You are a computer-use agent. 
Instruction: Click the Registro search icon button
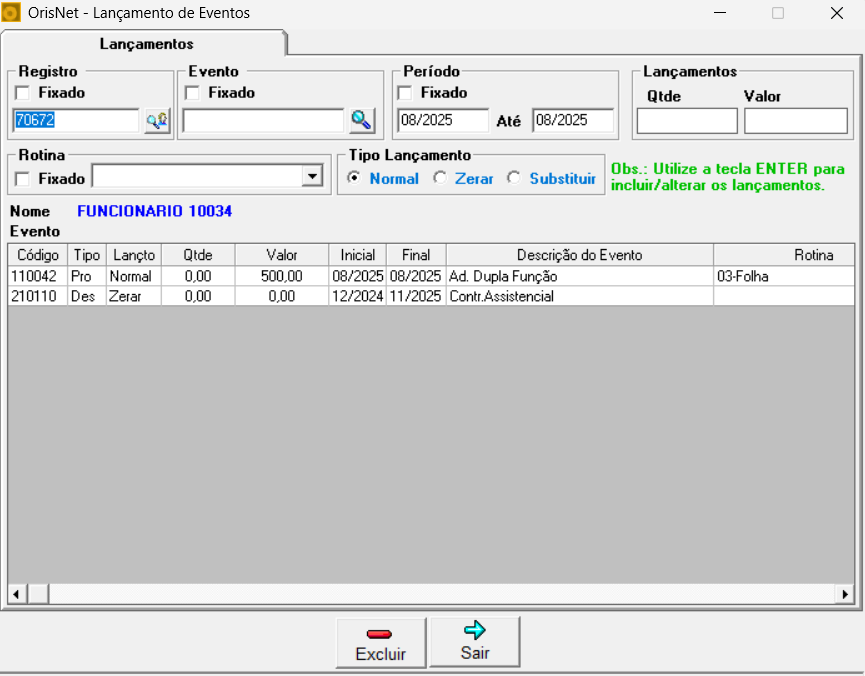click(x=158, y=121)
